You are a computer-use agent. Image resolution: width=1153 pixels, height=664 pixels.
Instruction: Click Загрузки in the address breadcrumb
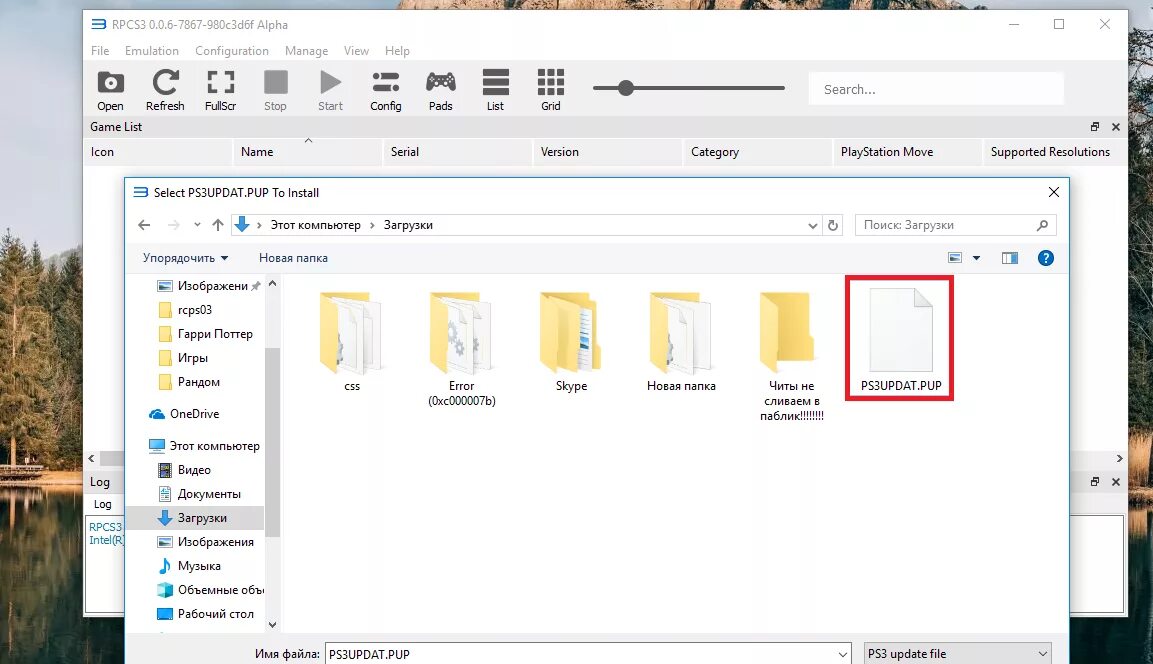(x=408, y=225)
